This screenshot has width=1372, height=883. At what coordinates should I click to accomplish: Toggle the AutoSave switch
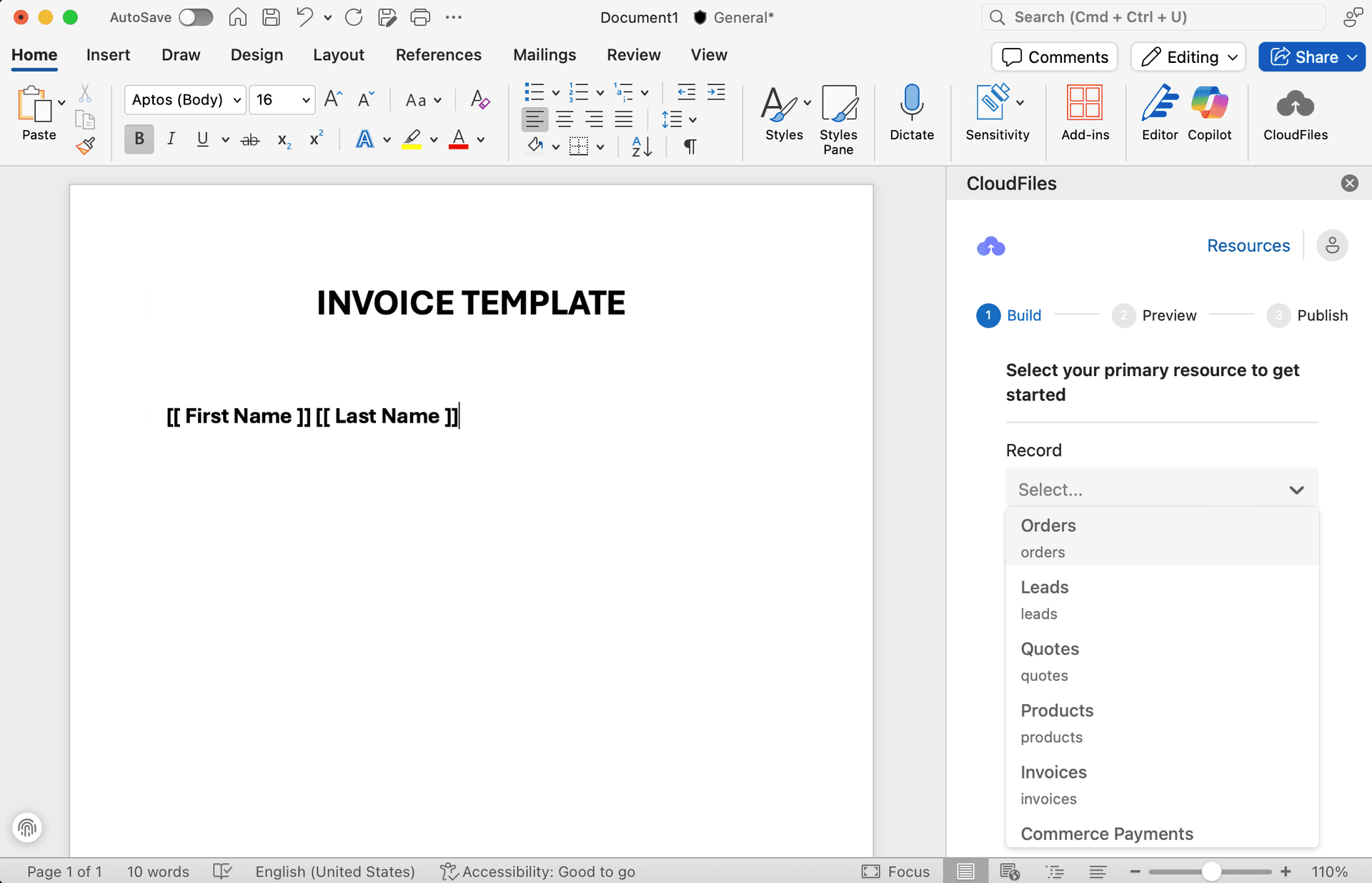196,17
